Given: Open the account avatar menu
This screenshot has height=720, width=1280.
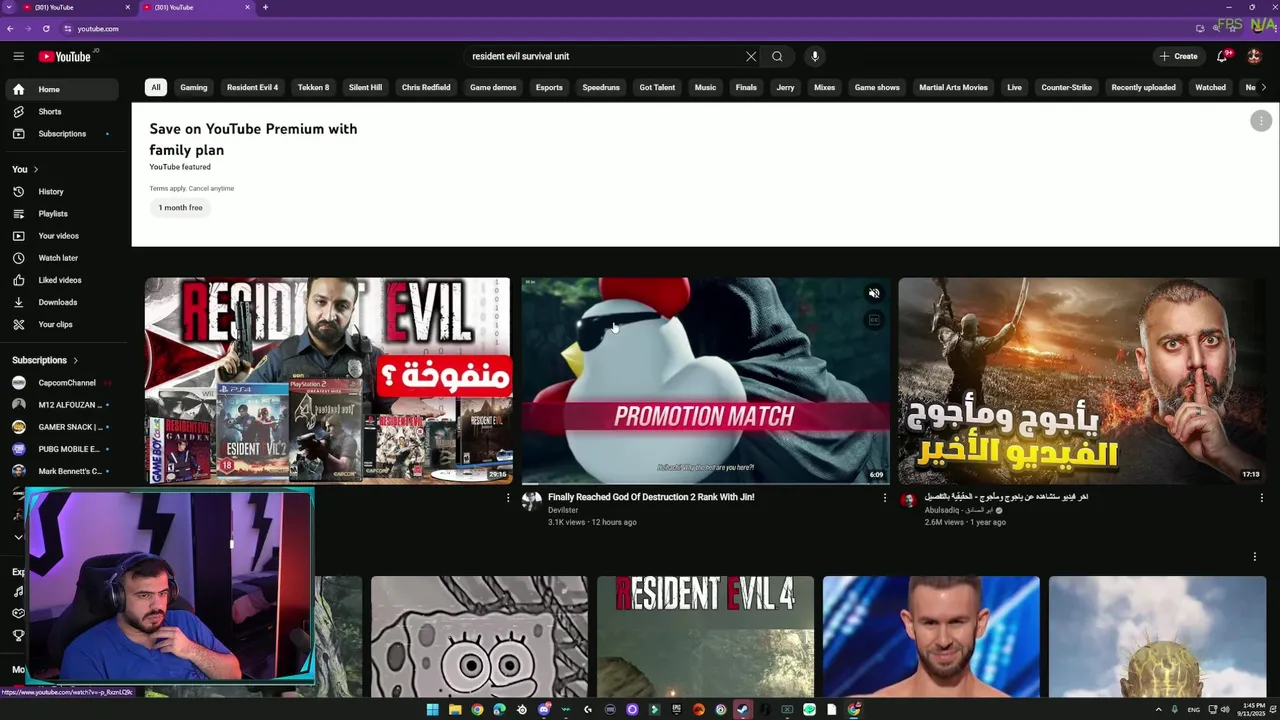Looking at the screenshot, I should 1254,56.
